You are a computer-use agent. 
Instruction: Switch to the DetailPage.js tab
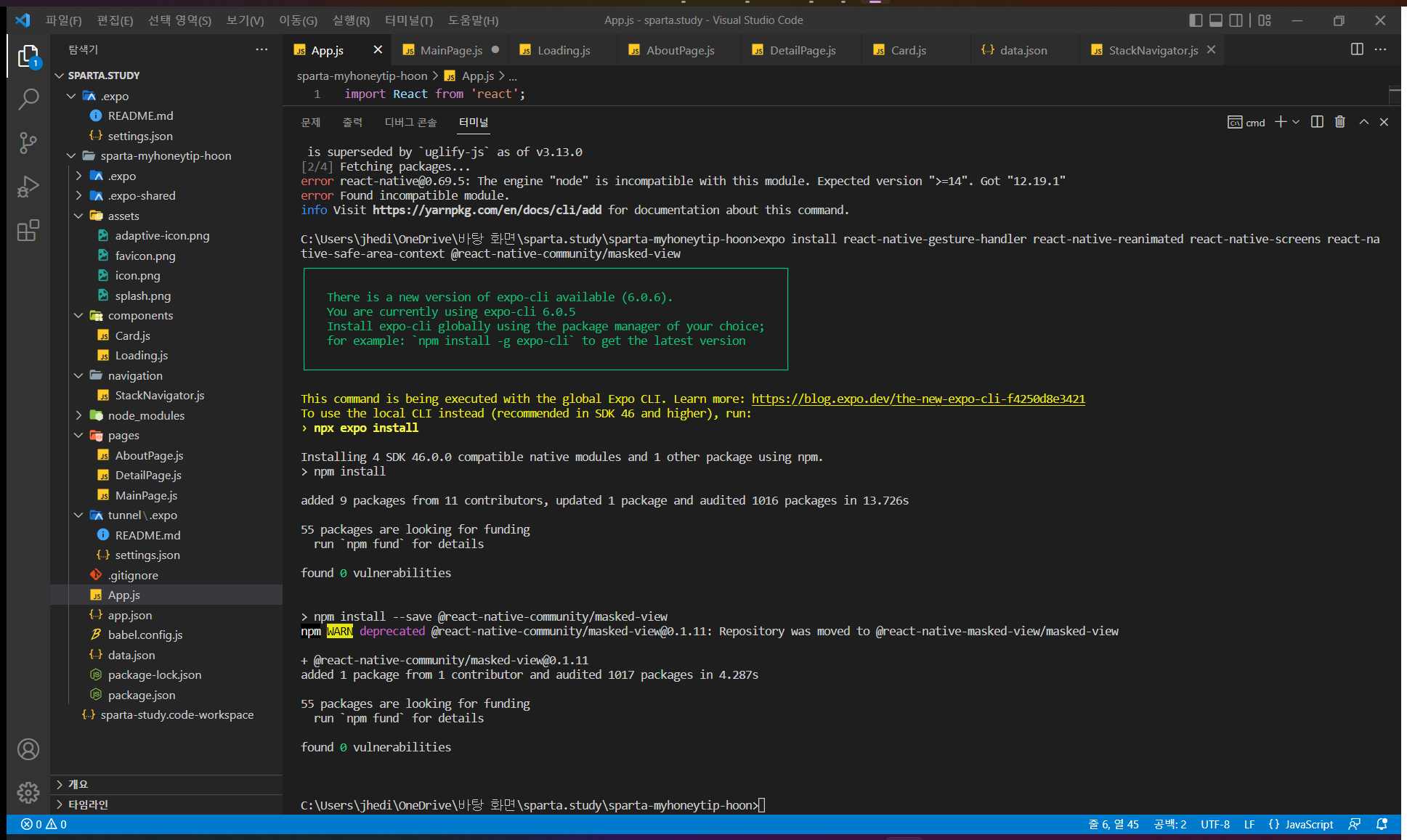[803, 50]
